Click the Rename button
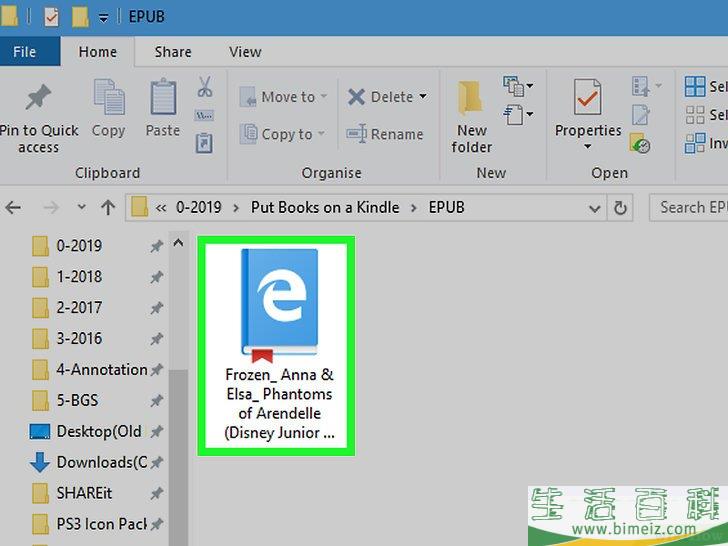The height and width of the screenshot is (546, 728). click(x=385, y=134)
